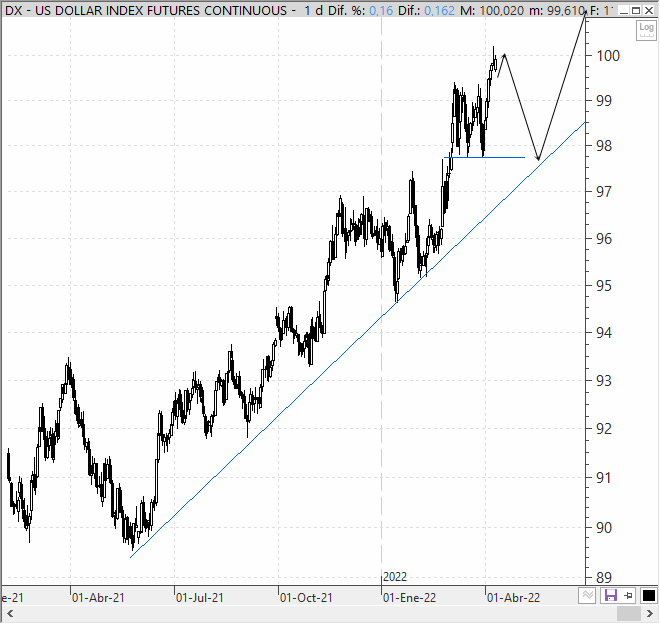Click the 01-Ene-22 date label
The height and width of the screenshot is (624, 660).
[410, 597]
